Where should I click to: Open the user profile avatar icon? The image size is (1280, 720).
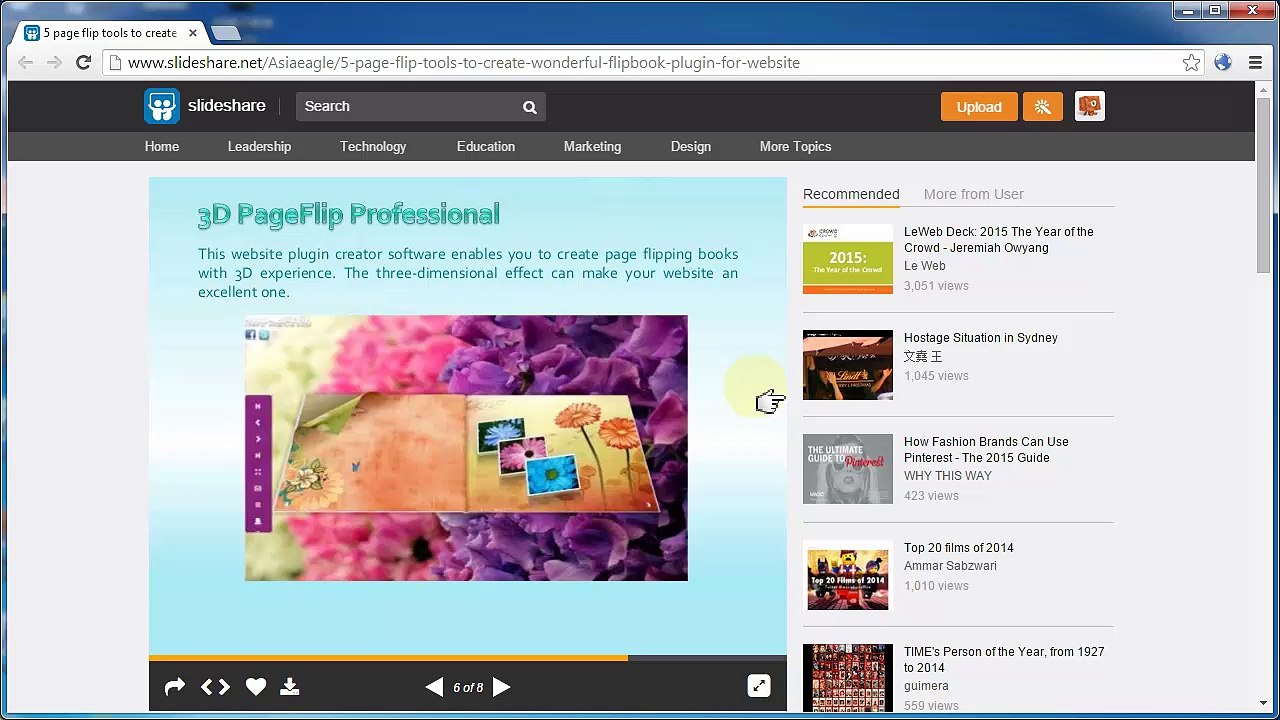tap(1089, 107)
